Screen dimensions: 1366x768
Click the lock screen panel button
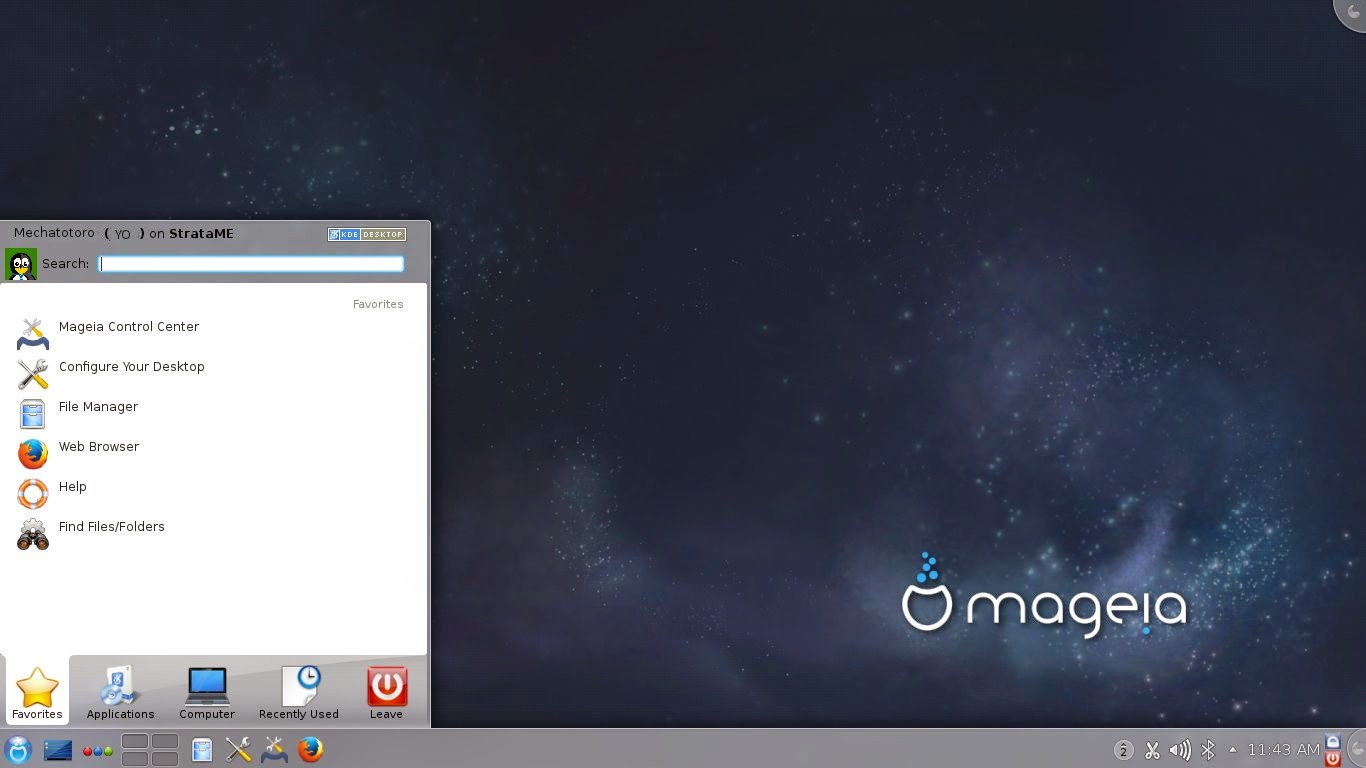1332,741
